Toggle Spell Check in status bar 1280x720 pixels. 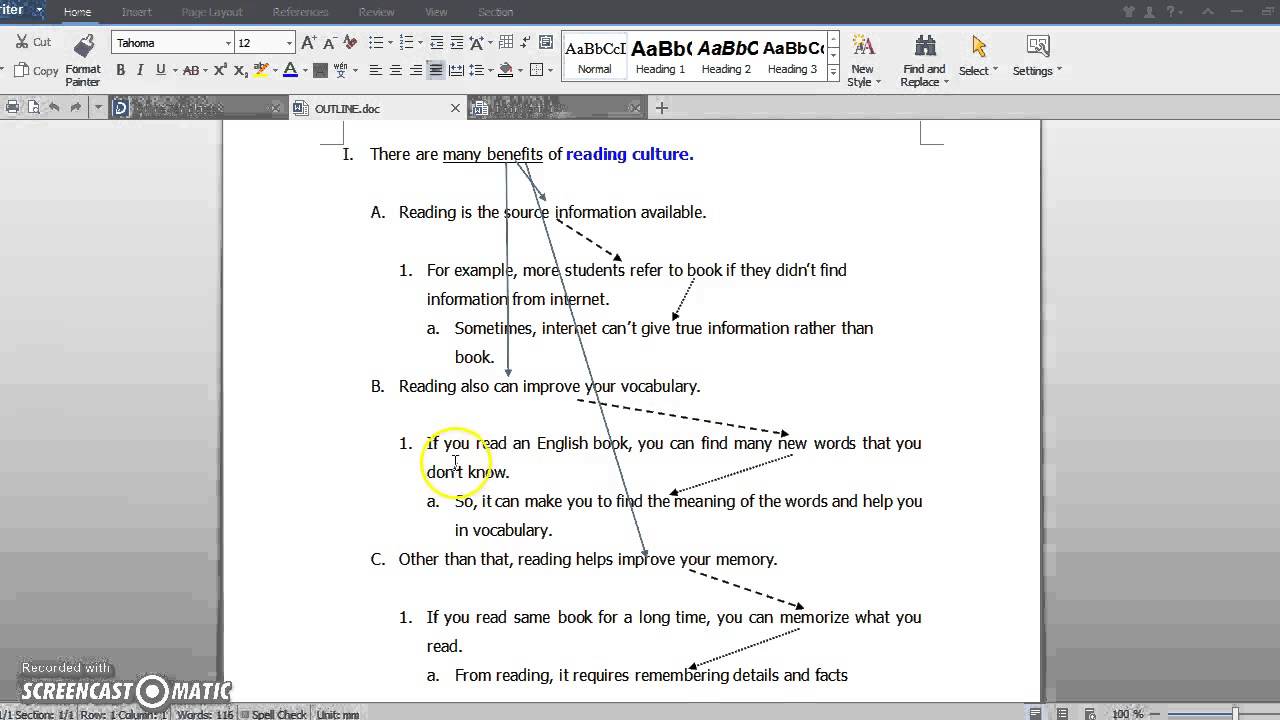(274, 714)
